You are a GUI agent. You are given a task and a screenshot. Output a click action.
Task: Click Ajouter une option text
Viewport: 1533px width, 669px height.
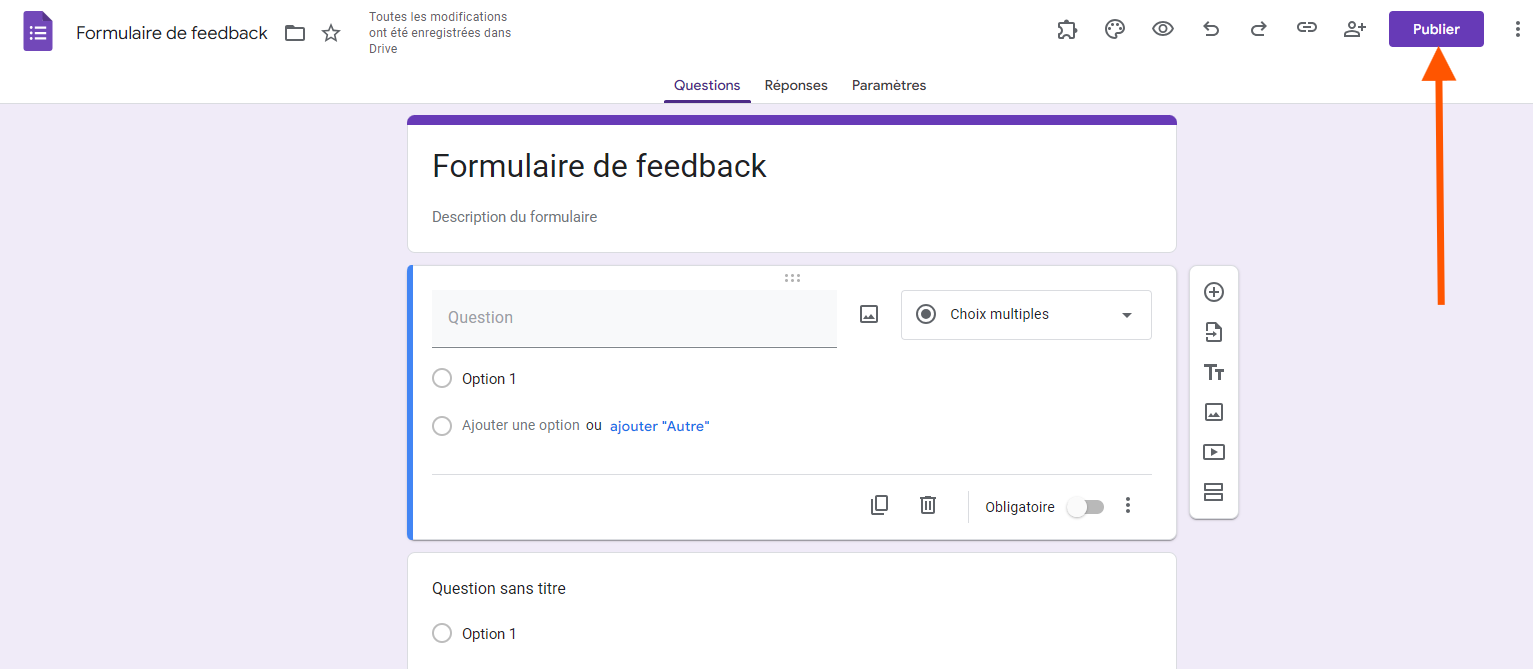(521, 425)
